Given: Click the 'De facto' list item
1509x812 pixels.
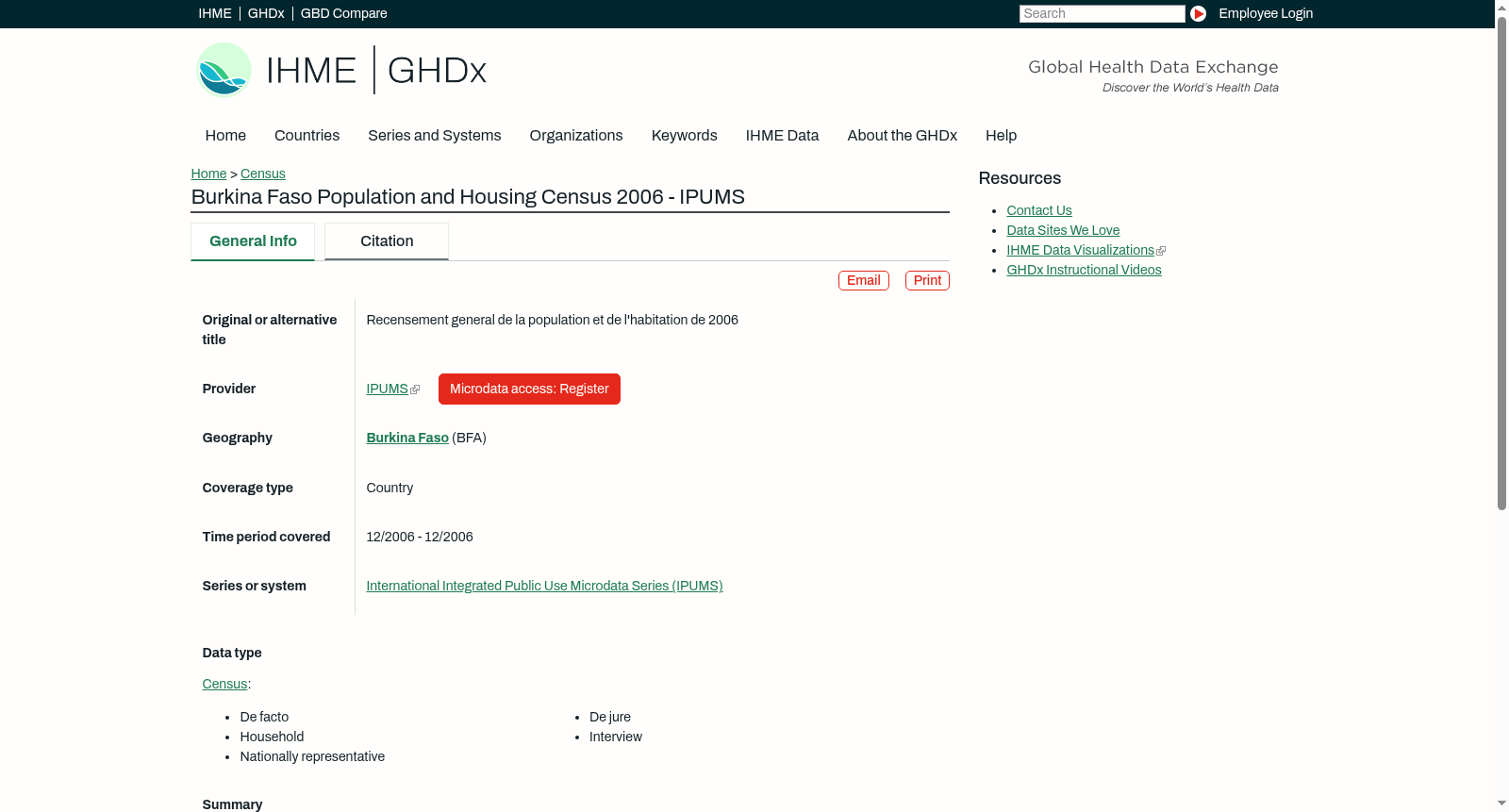Looking at the screenshot, I should coord(264,717).
